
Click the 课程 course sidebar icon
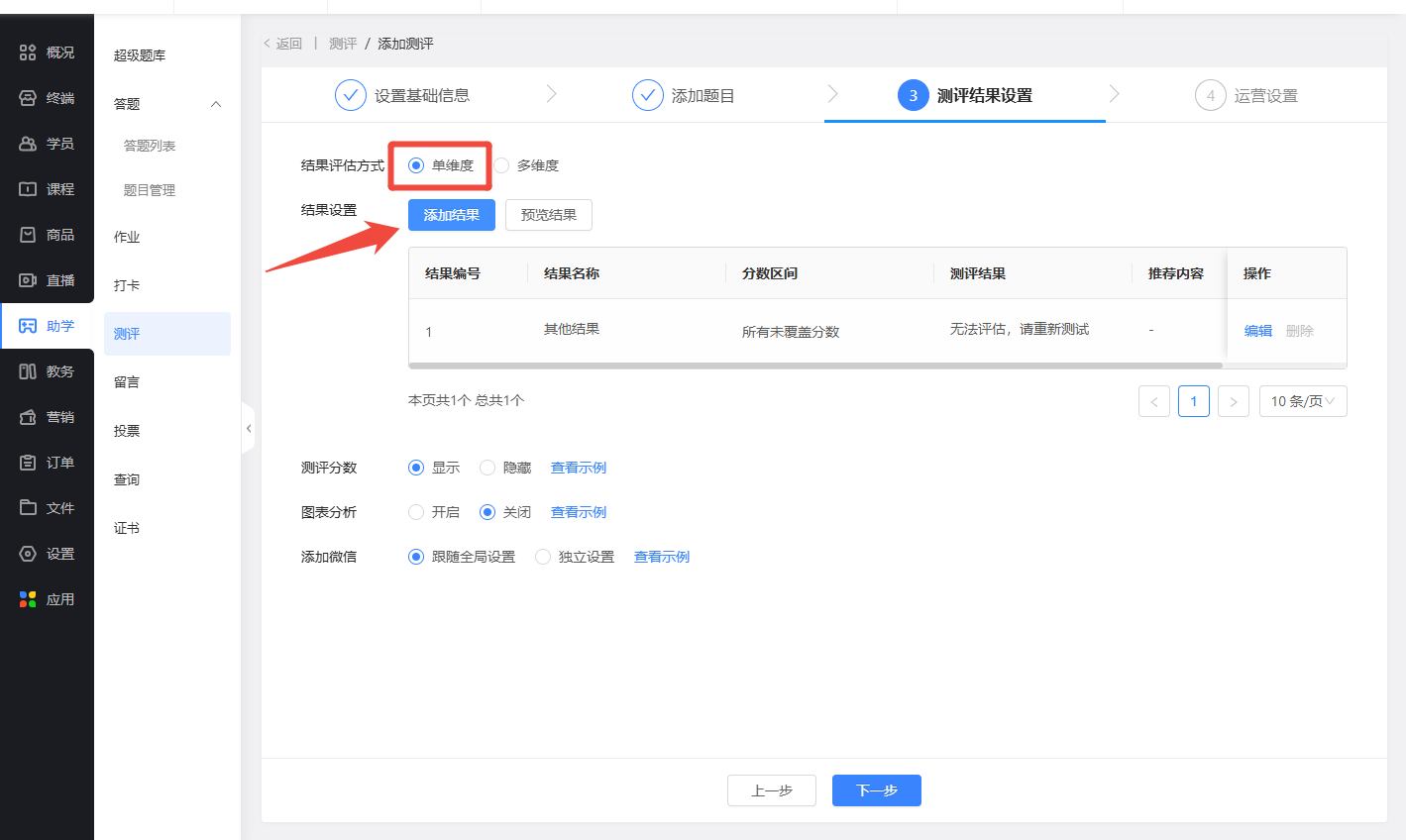[x=28, y=189]
